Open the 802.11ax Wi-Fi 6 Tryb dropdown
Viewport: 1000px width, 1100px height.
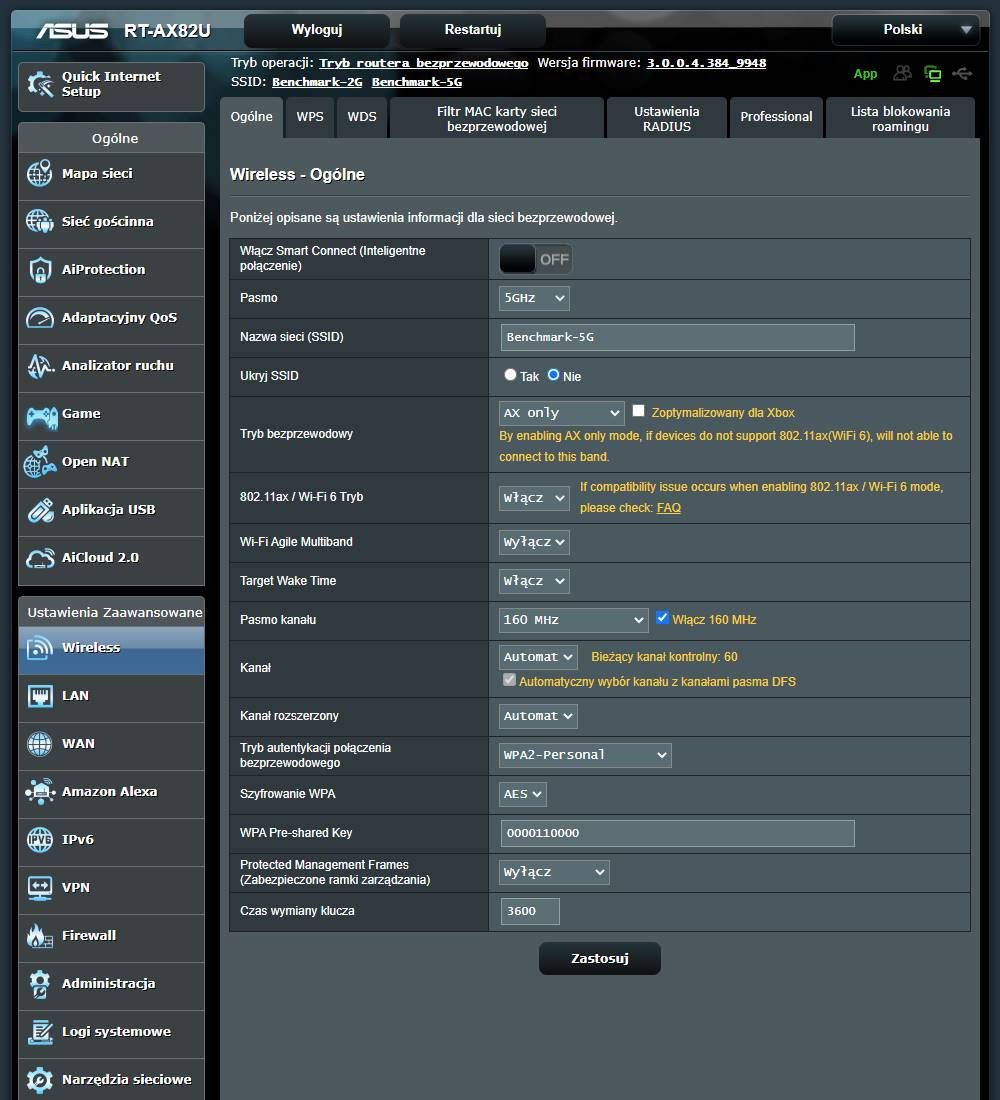[x=534, y=498]
